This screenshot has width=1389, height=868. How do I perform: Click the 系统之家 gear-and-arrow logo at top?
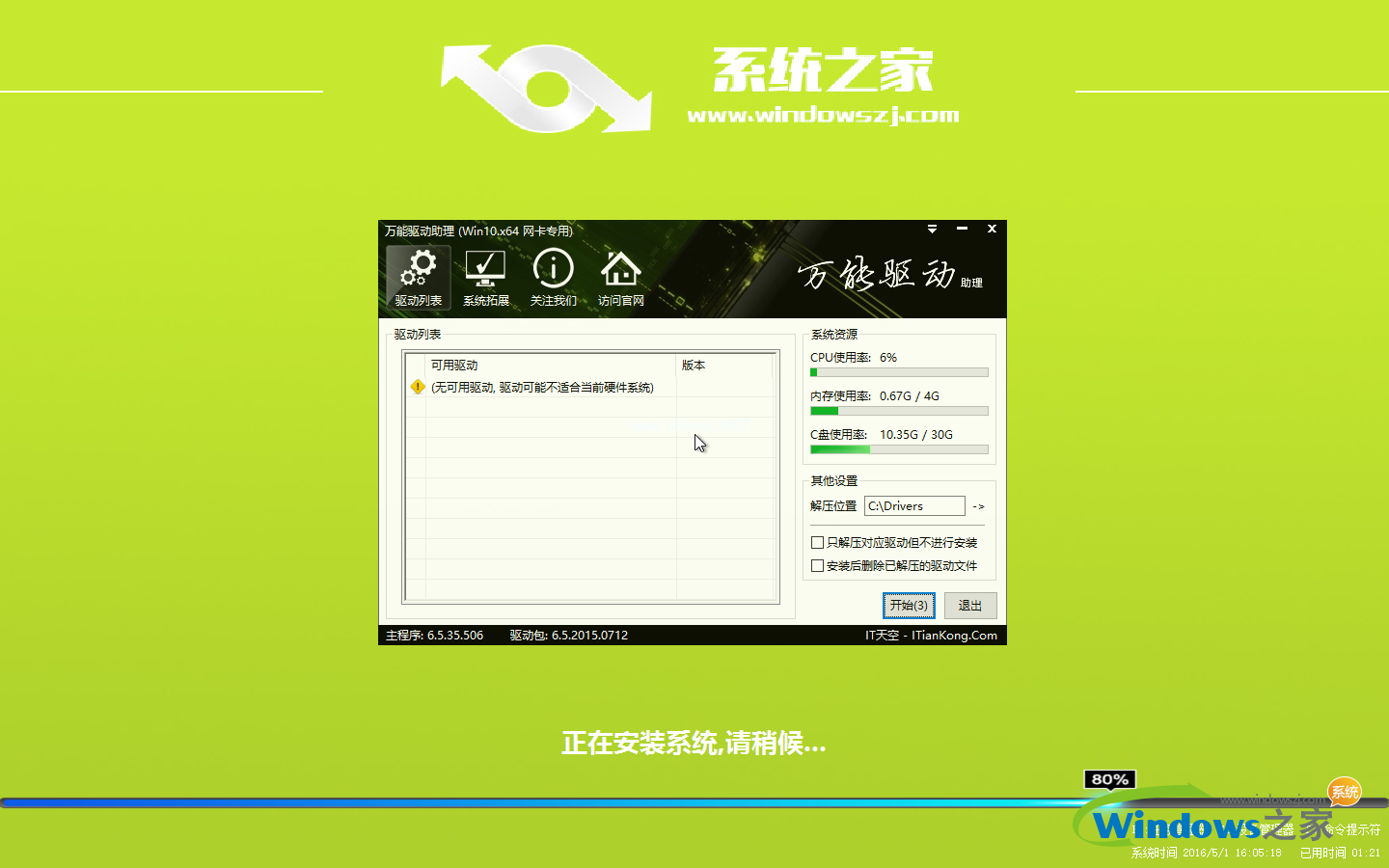click(x=545, y=87)
